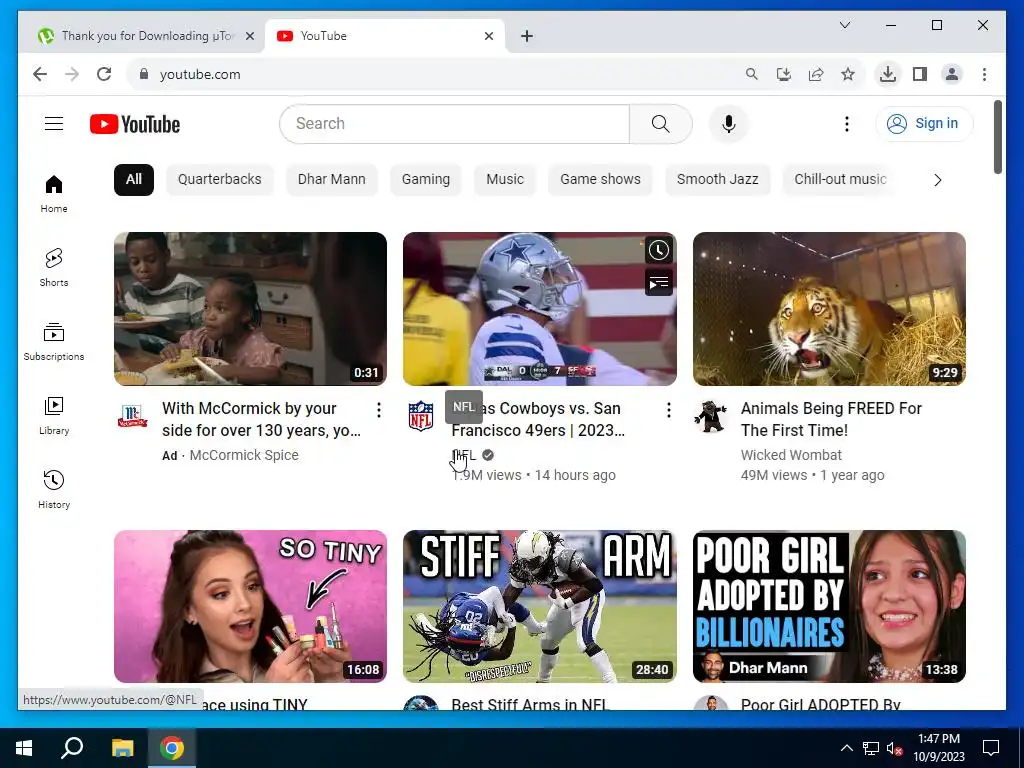
Task: Click the Sign in button
Action: 924,123
